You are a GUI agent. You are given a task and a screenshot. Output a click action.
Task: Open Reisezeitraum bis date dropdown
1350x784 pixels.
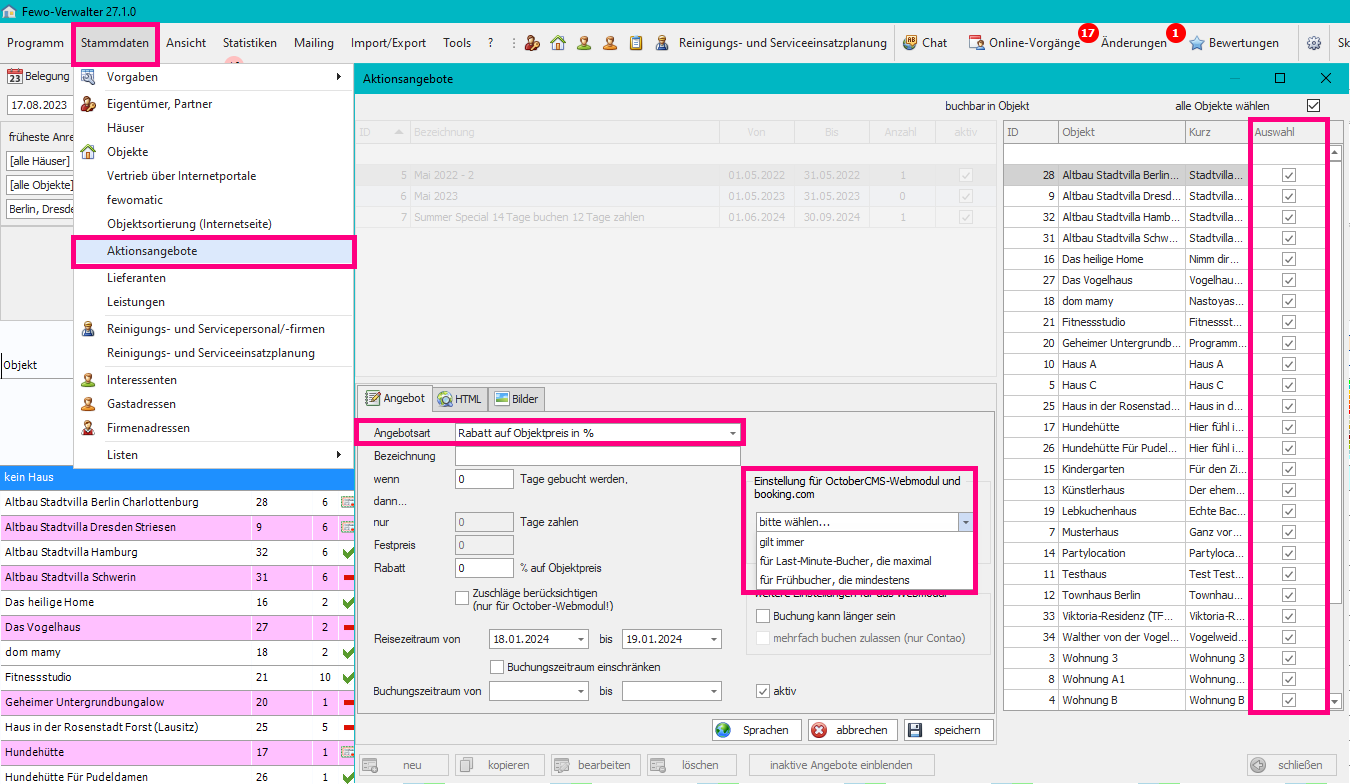point(713,639)
